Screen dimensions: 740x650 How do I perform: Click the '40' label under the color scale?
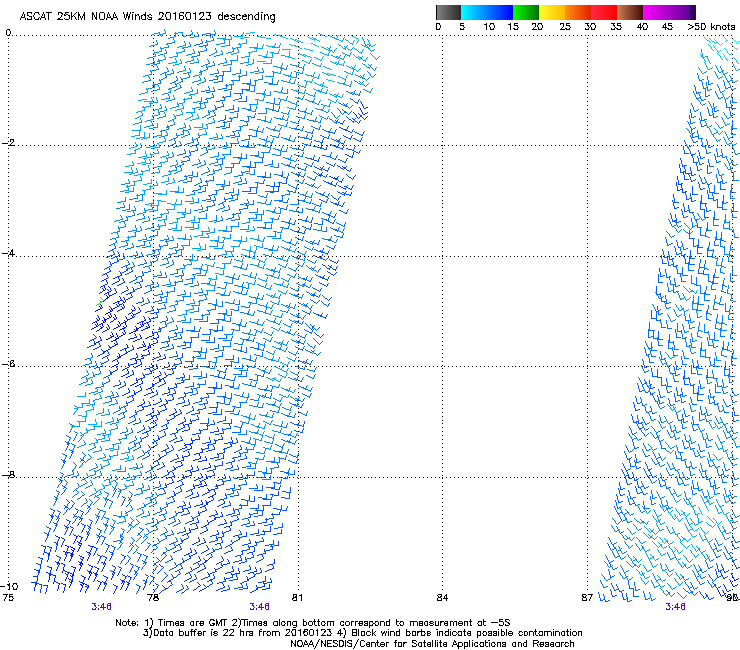[x=642, y=27]
